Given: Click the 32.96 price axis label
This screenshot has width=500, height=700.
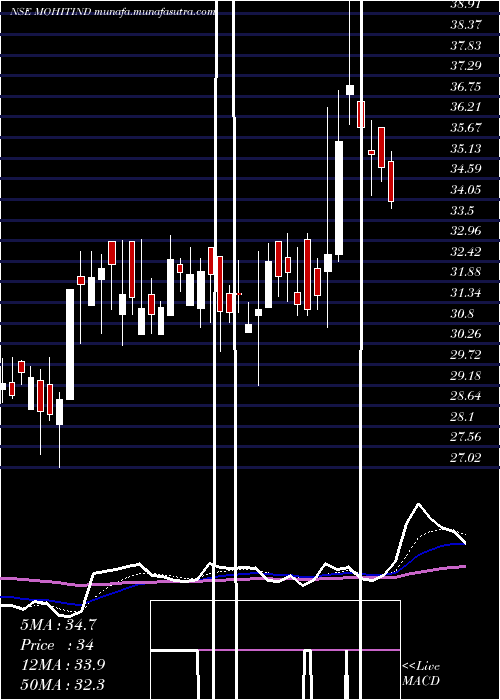Looking at the screenshot, I should click(x=466, y=231).
